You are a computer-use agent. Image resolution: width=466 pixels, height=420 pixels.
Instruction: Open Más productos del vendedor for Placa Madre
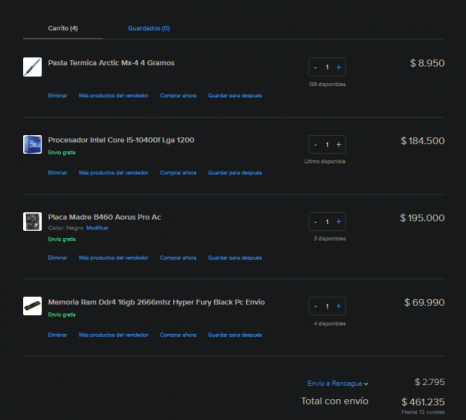[x=113, y=258]
